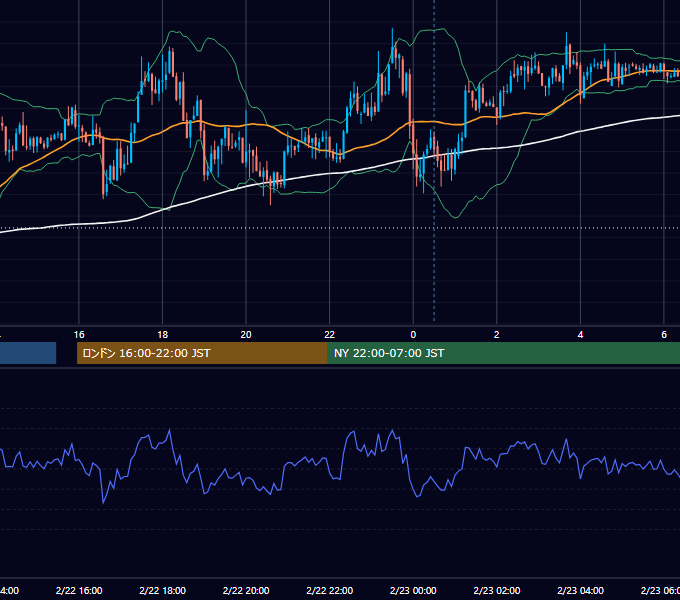
Task: Click the 2/23 02:00 date label
Action: [497, 590]
